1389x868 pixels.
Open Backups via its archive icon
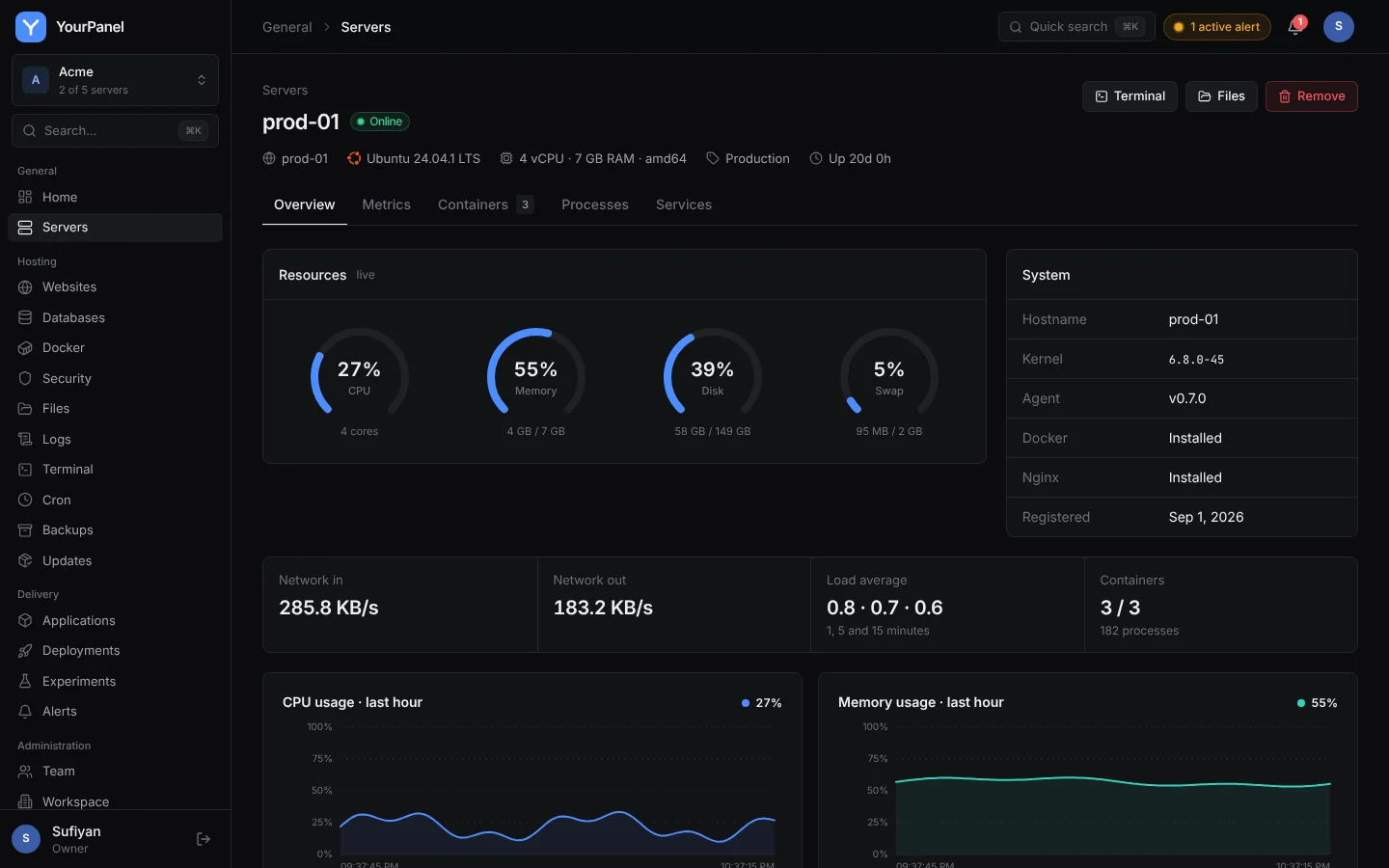click(x=25, y=530)
